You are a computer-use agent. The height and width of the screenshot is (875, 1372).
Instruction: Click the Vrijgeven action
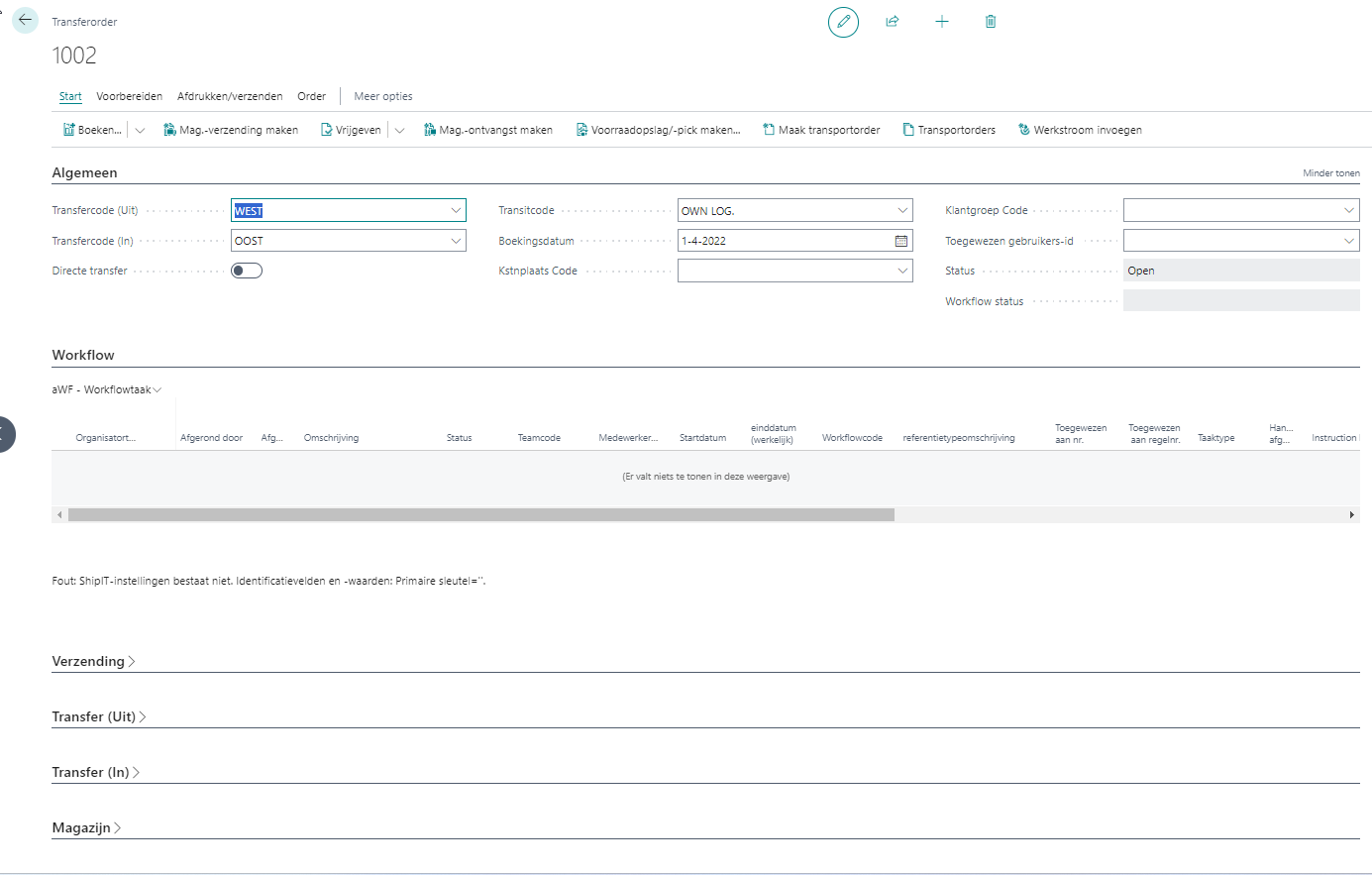[351, 130]
